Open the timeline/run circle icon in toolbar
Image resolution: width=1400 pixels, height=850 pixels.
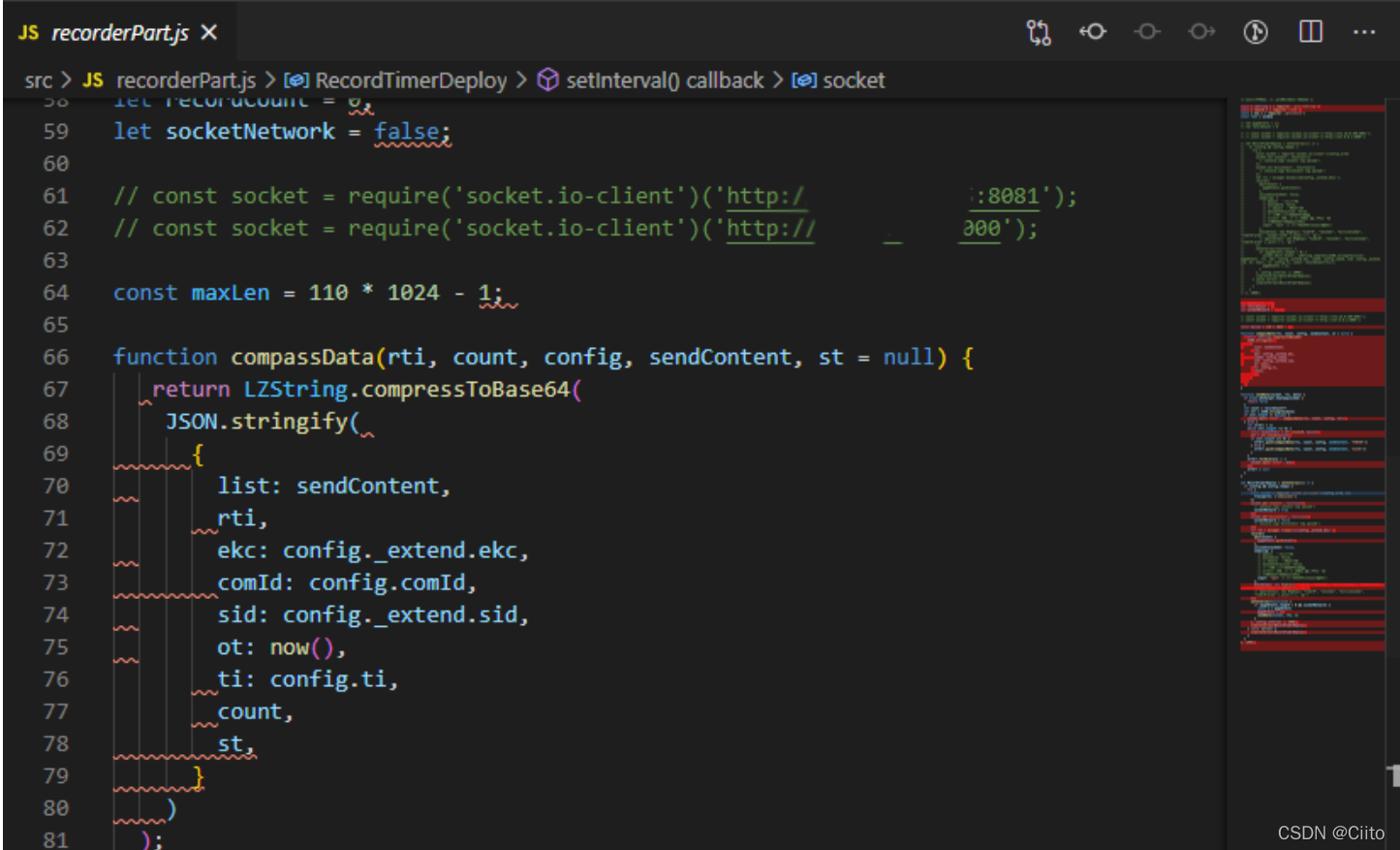[1256, 32]
